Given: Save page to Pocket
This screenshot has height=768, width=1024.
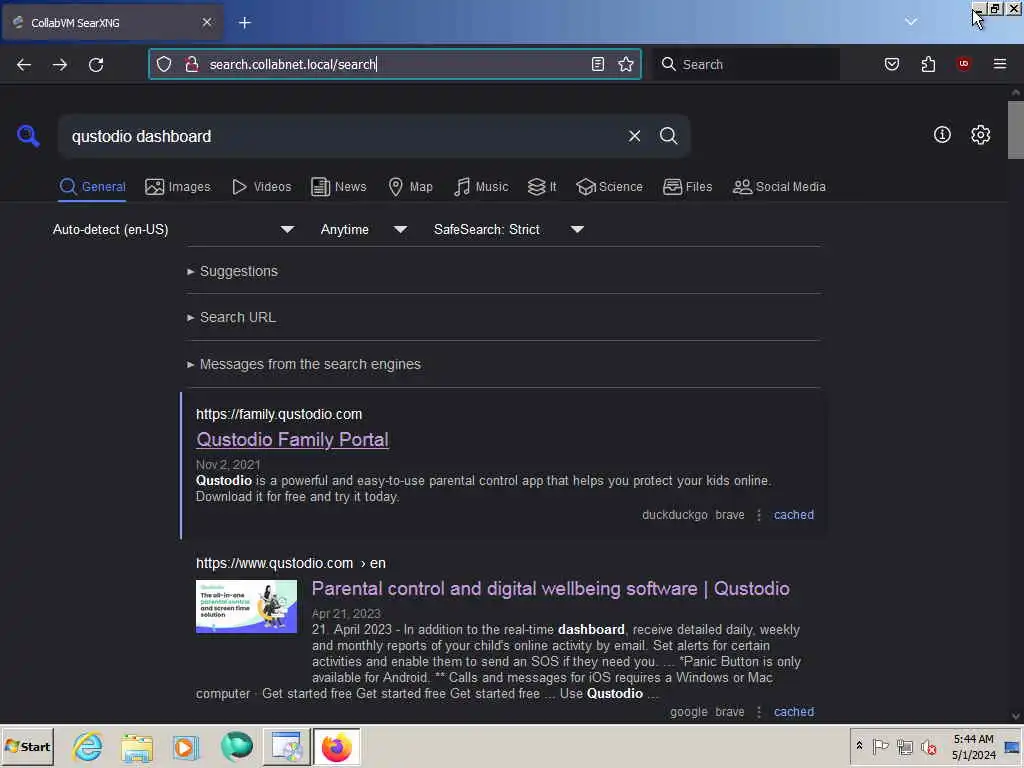Looking at the screenshot, I should pos(892,64).
